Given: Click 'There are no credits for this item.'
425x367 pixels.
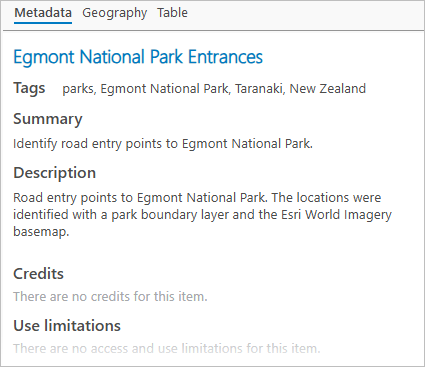Looking at the screenshot, I should point(110,296).
